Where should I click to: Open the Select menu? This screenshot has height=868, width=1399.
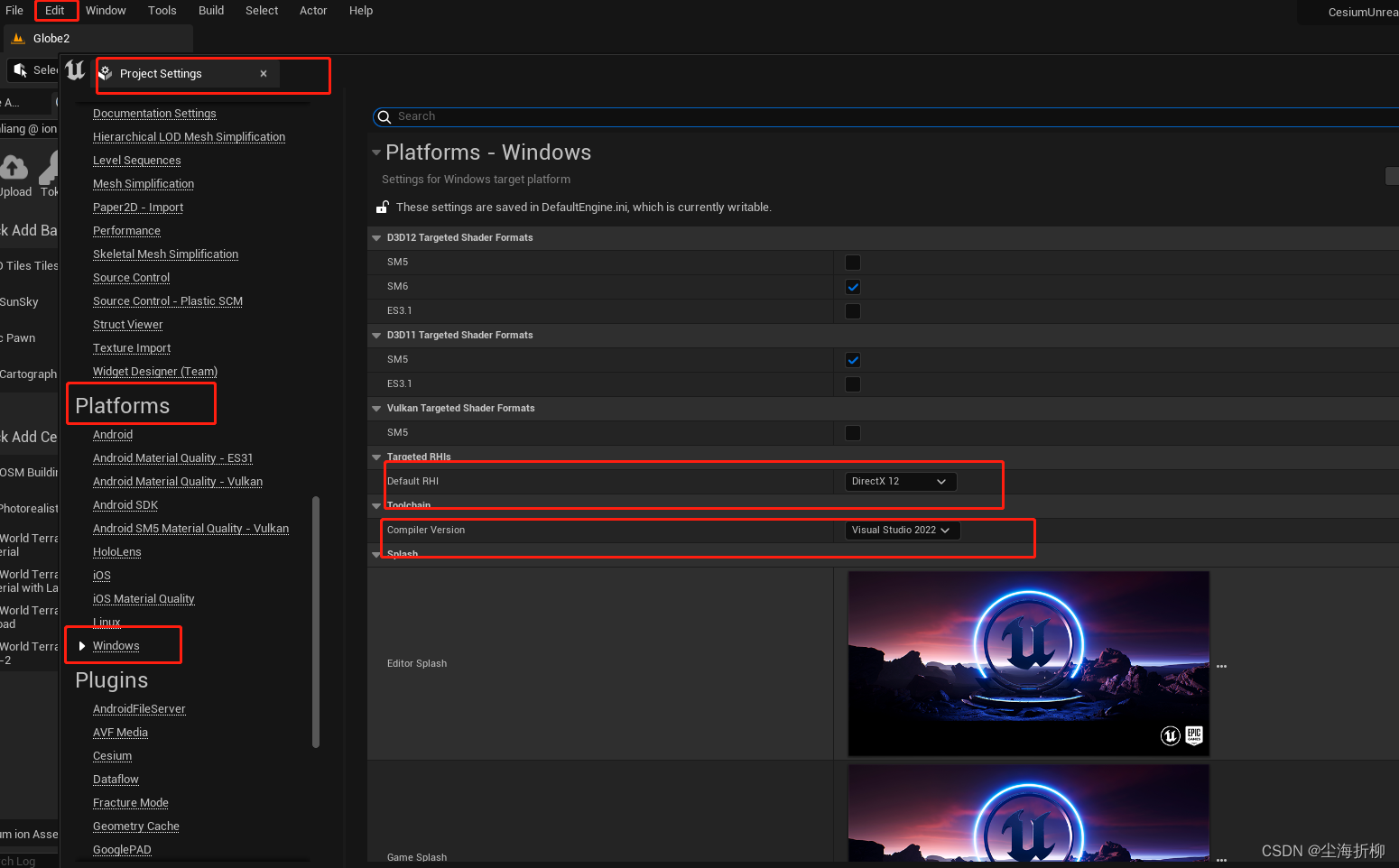click(262, 11)
